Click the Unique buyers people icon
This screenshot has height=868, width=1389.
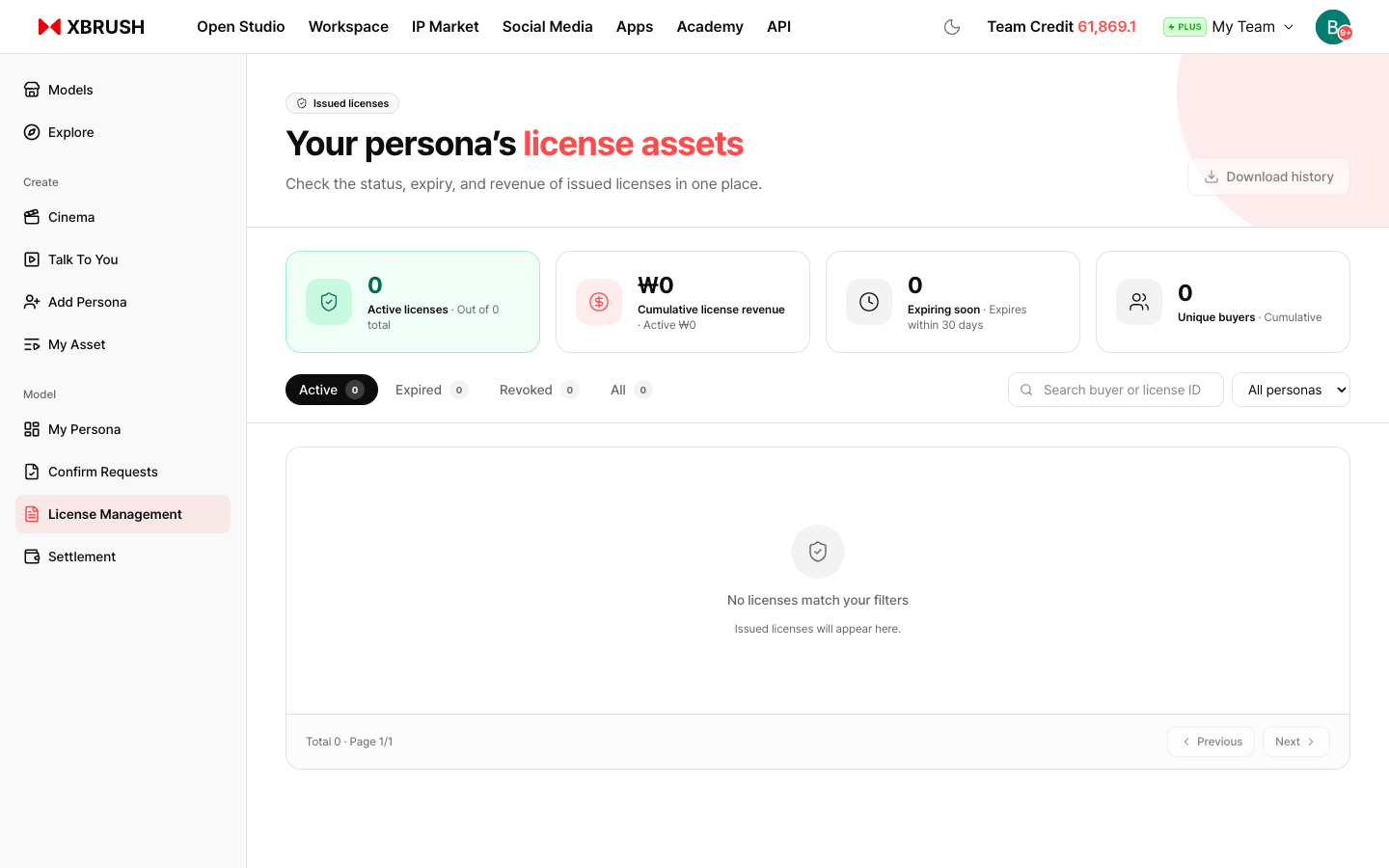pos(1139,302)
